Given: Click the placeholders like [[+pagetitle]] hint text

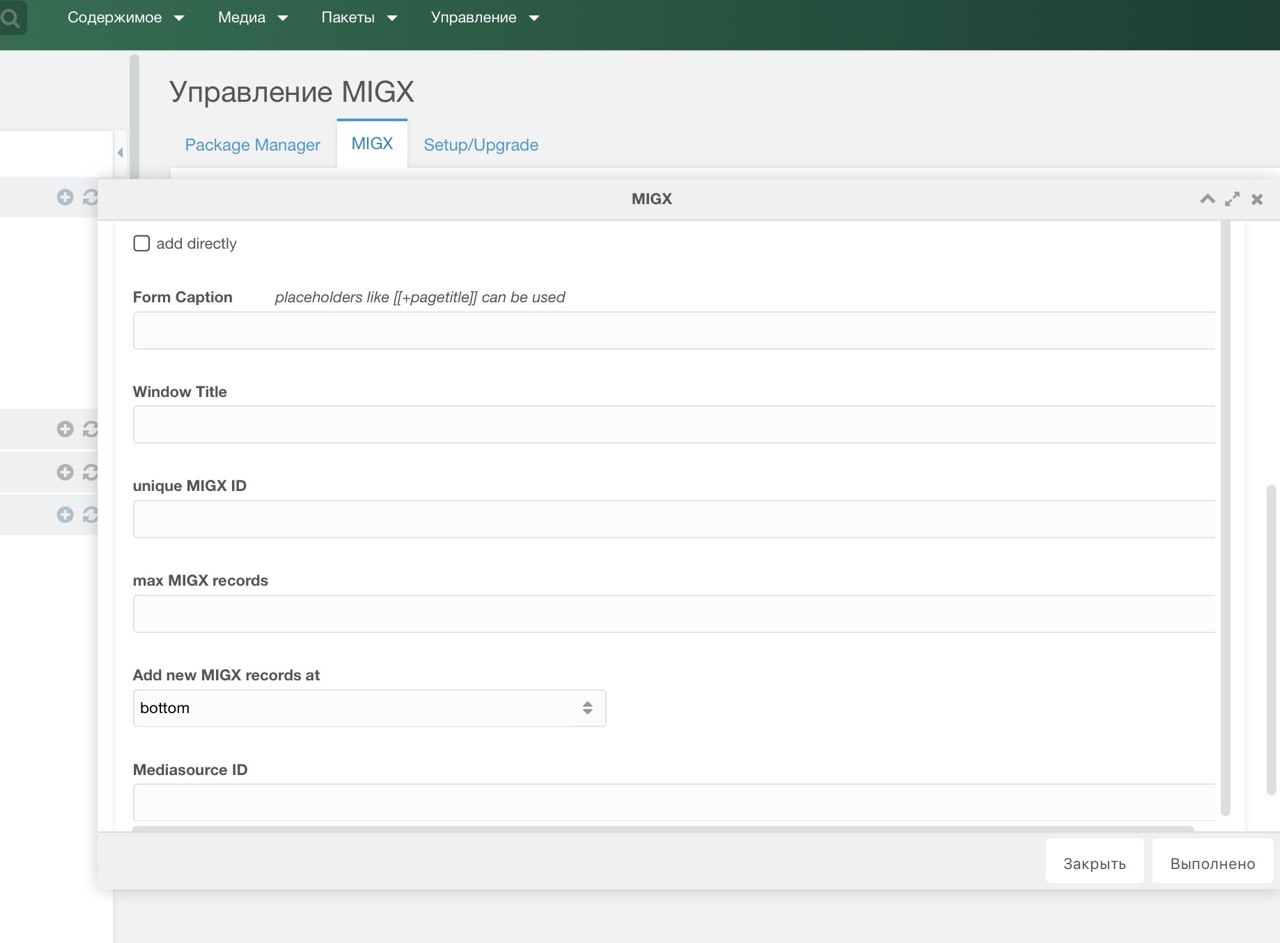Looking at the screenshot, I should click(x=420, y=297).
